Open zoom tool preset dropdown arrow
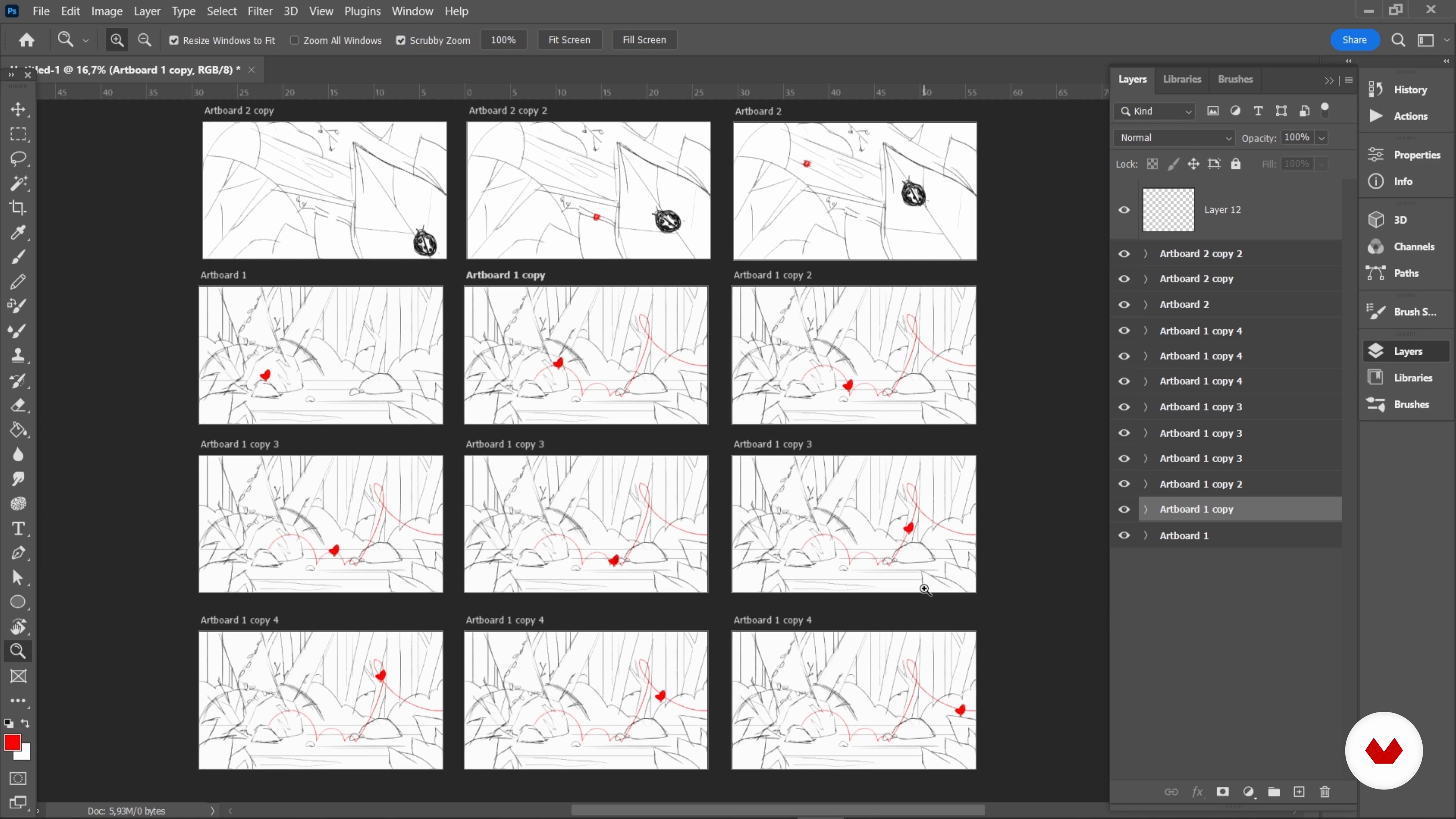The width and height of the screenshot is (1456, 819). coord(86,41)
